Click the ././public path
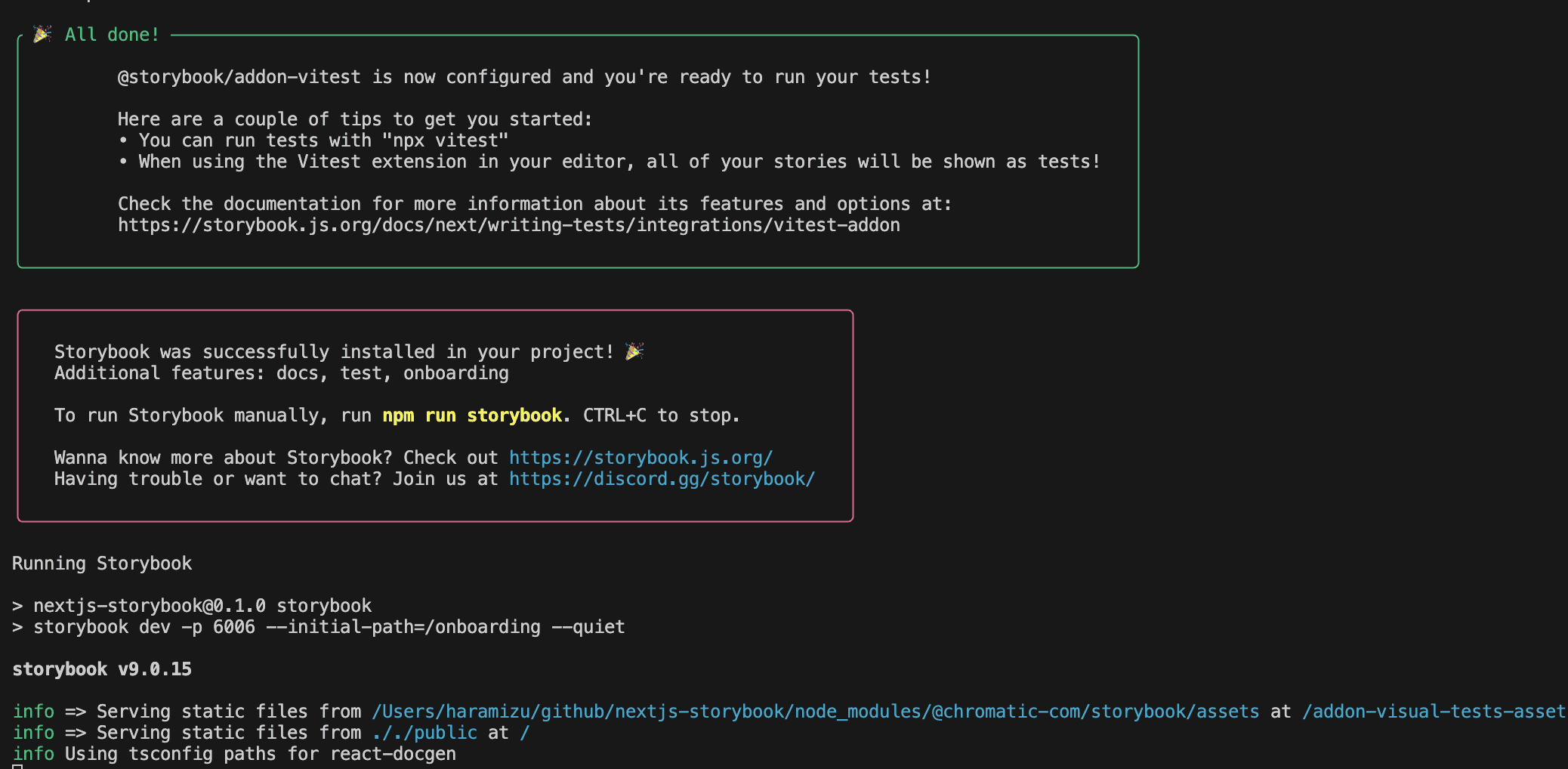Viewport: 1568px width, 769px height. click(424, 733)
